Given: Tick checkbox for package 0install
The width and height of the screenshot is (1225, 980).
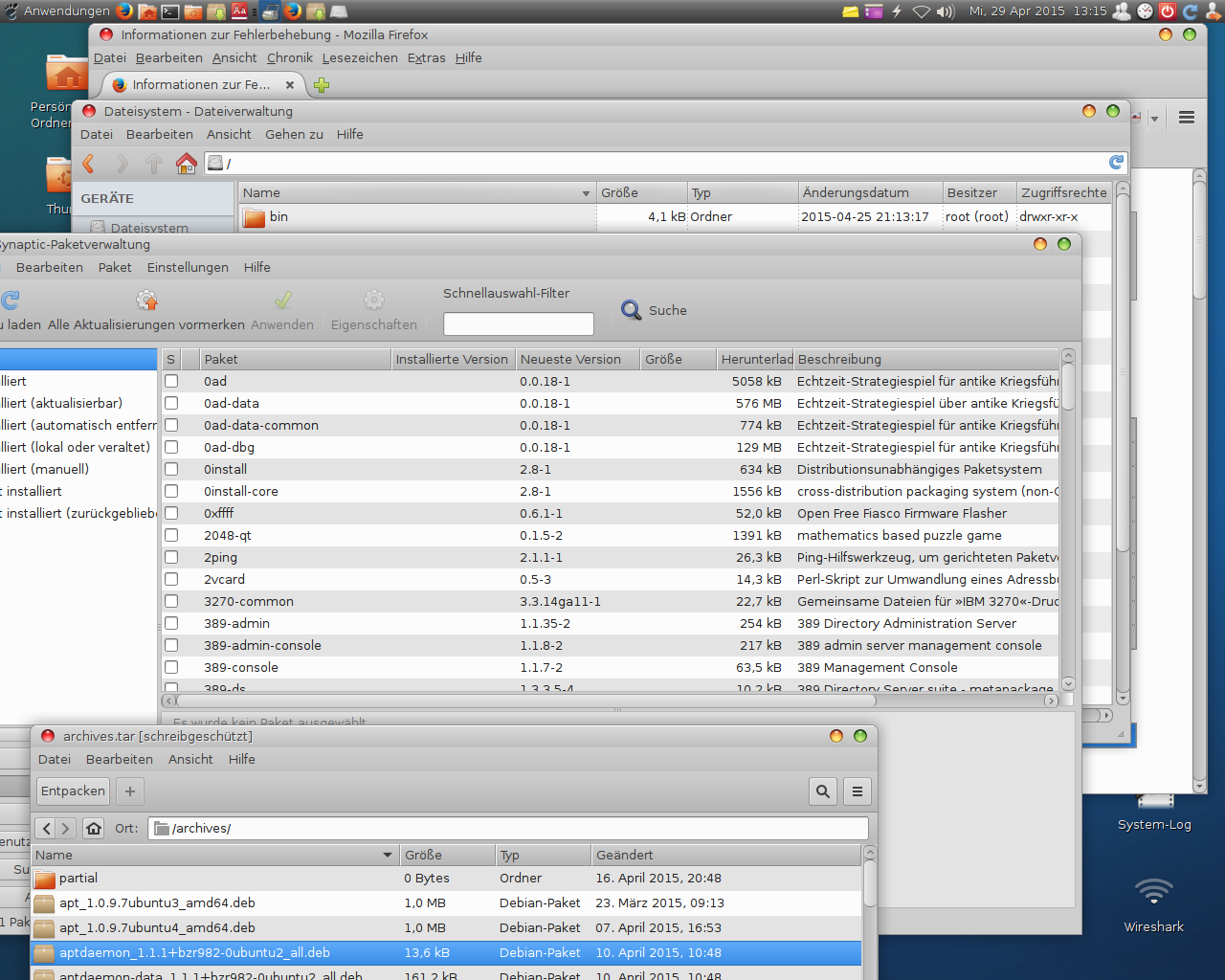Looking at the screenshot, I should (171, 469).
